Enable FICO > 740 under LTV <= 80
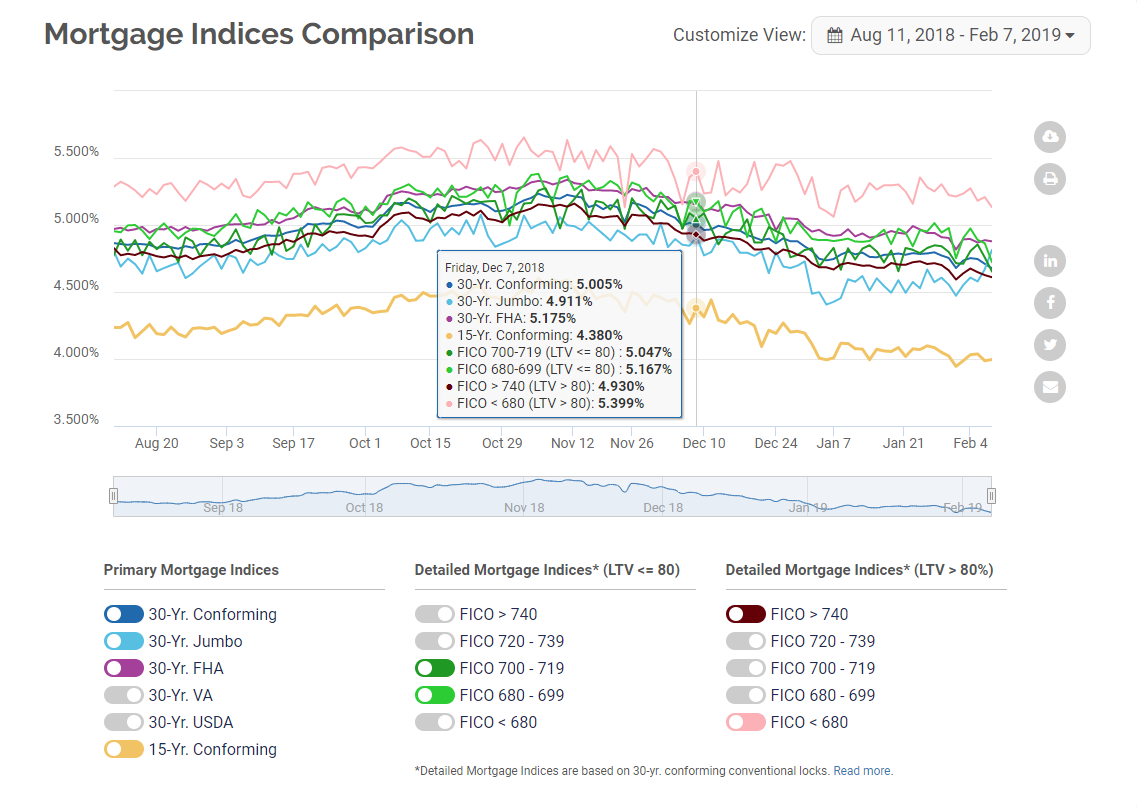Image resolution: width=1137 pixels, height=807 pixels. tap(435, 614)
